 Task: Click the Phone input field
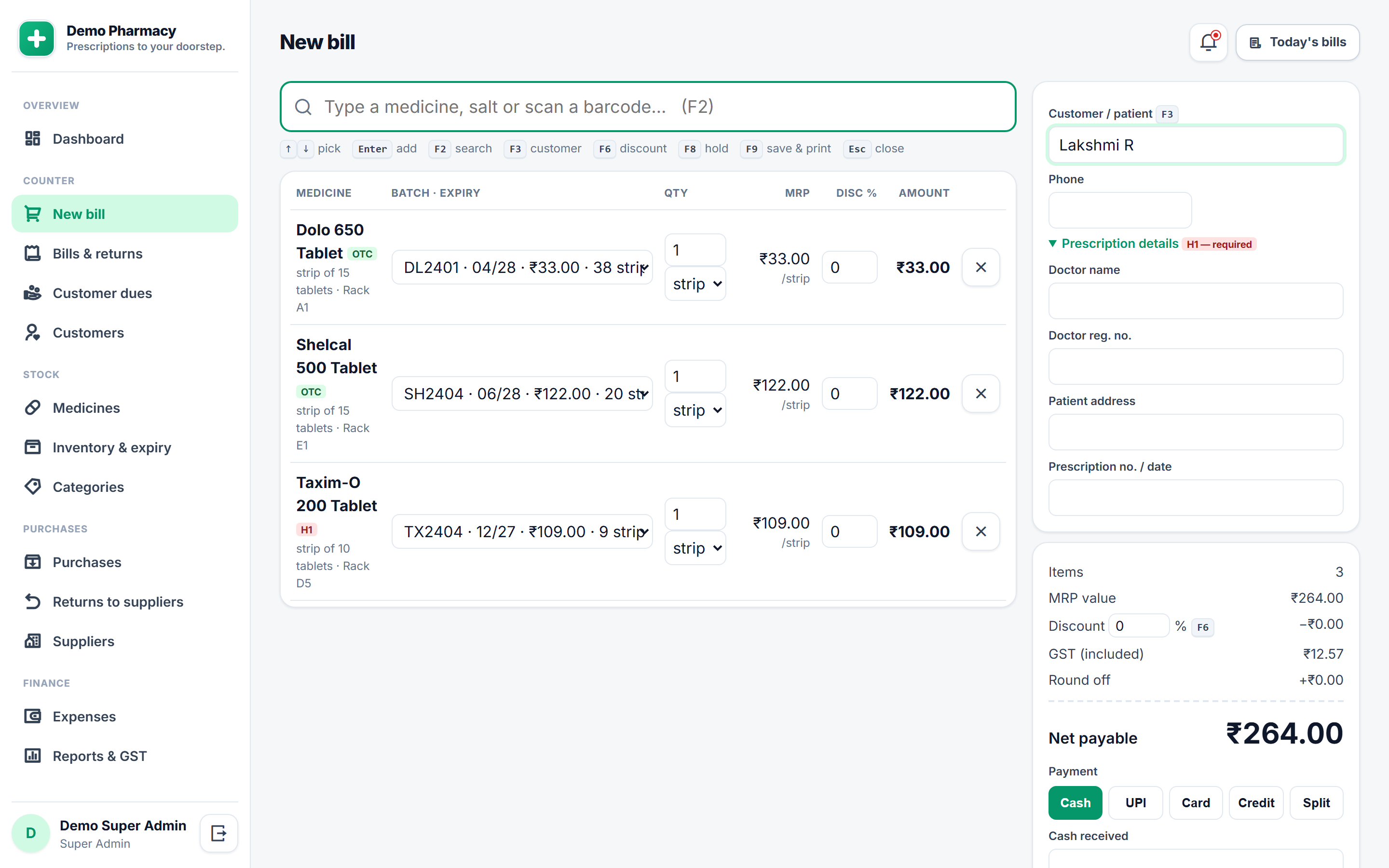tap(1120, 210)
